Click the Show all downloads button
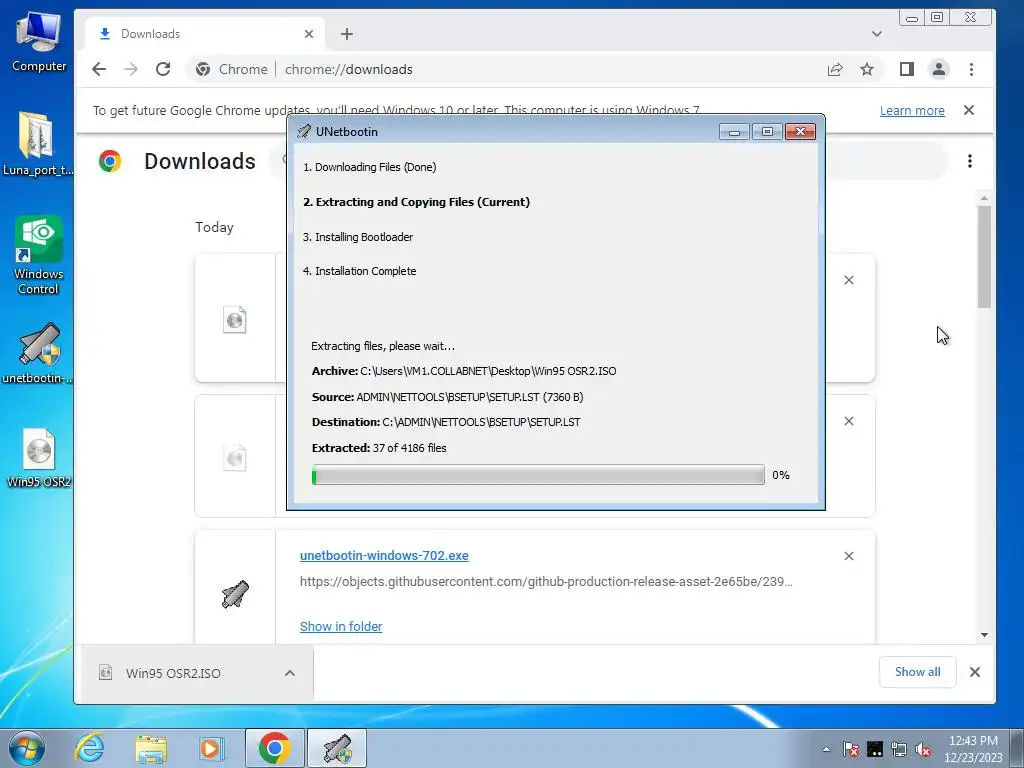 918,672
